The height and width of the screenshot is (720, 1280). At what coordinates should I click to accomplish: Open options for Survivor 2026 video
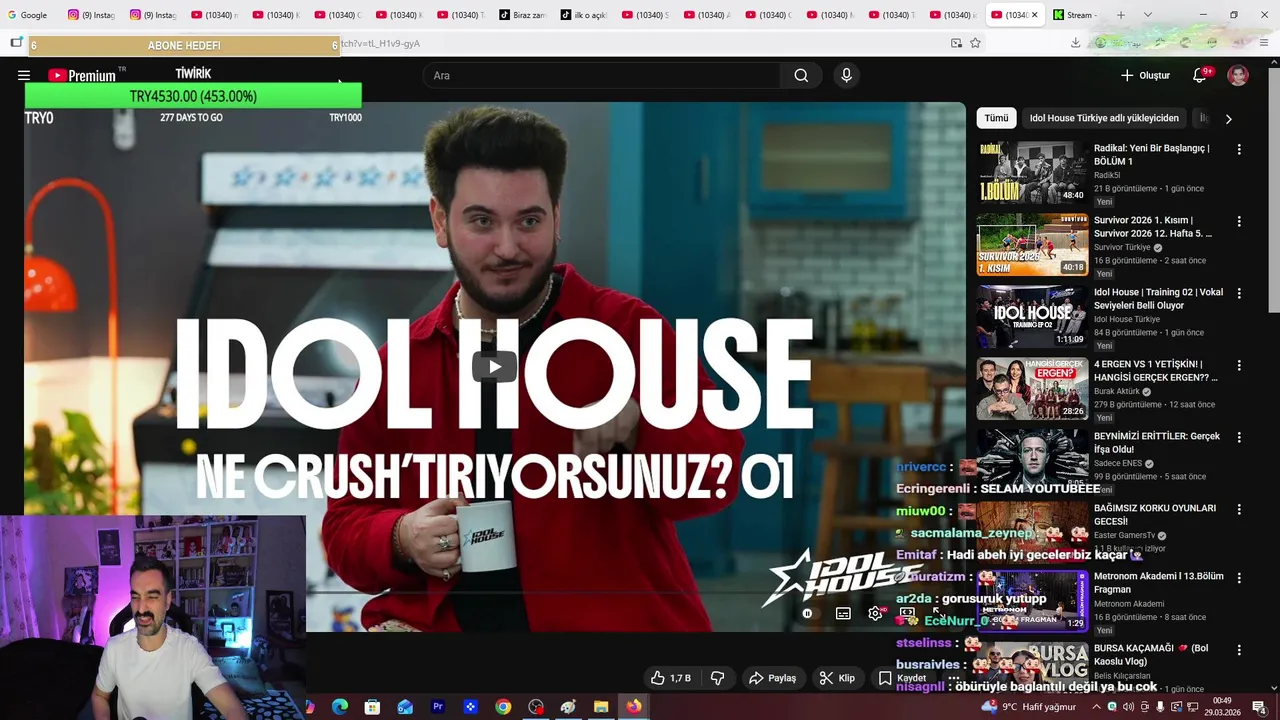coord(1239,221)
